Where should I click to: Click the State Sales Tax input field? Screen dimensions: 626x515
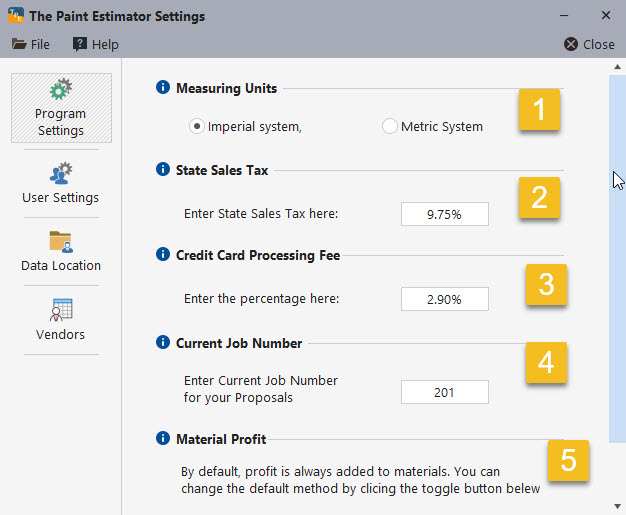coord(445,214)
